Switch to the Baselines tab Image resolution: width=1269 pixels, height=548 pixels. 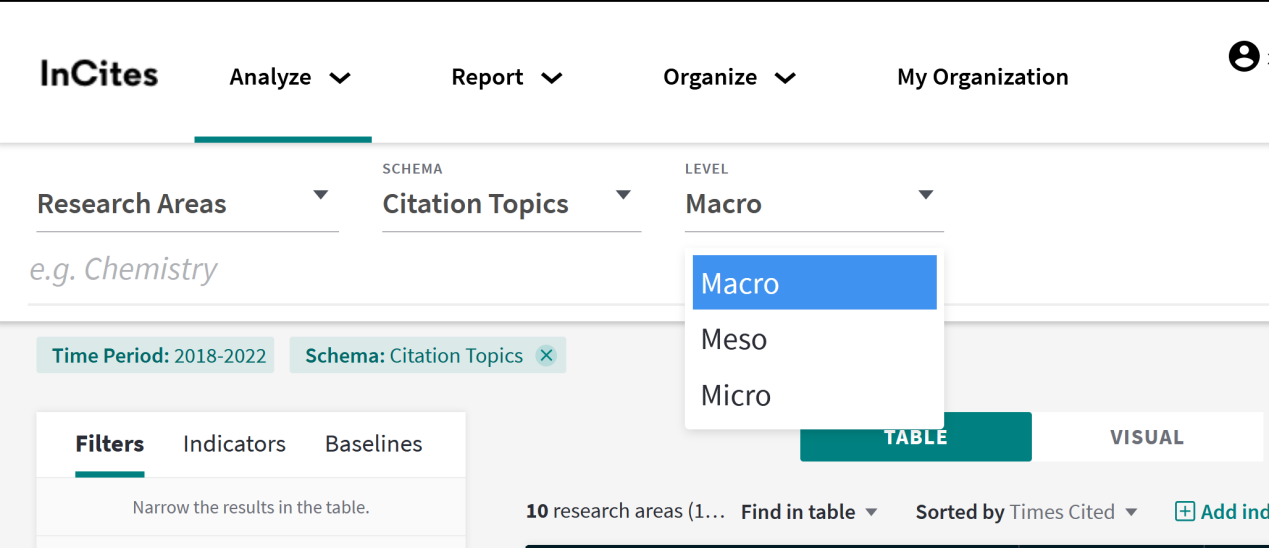pos(373,444)
